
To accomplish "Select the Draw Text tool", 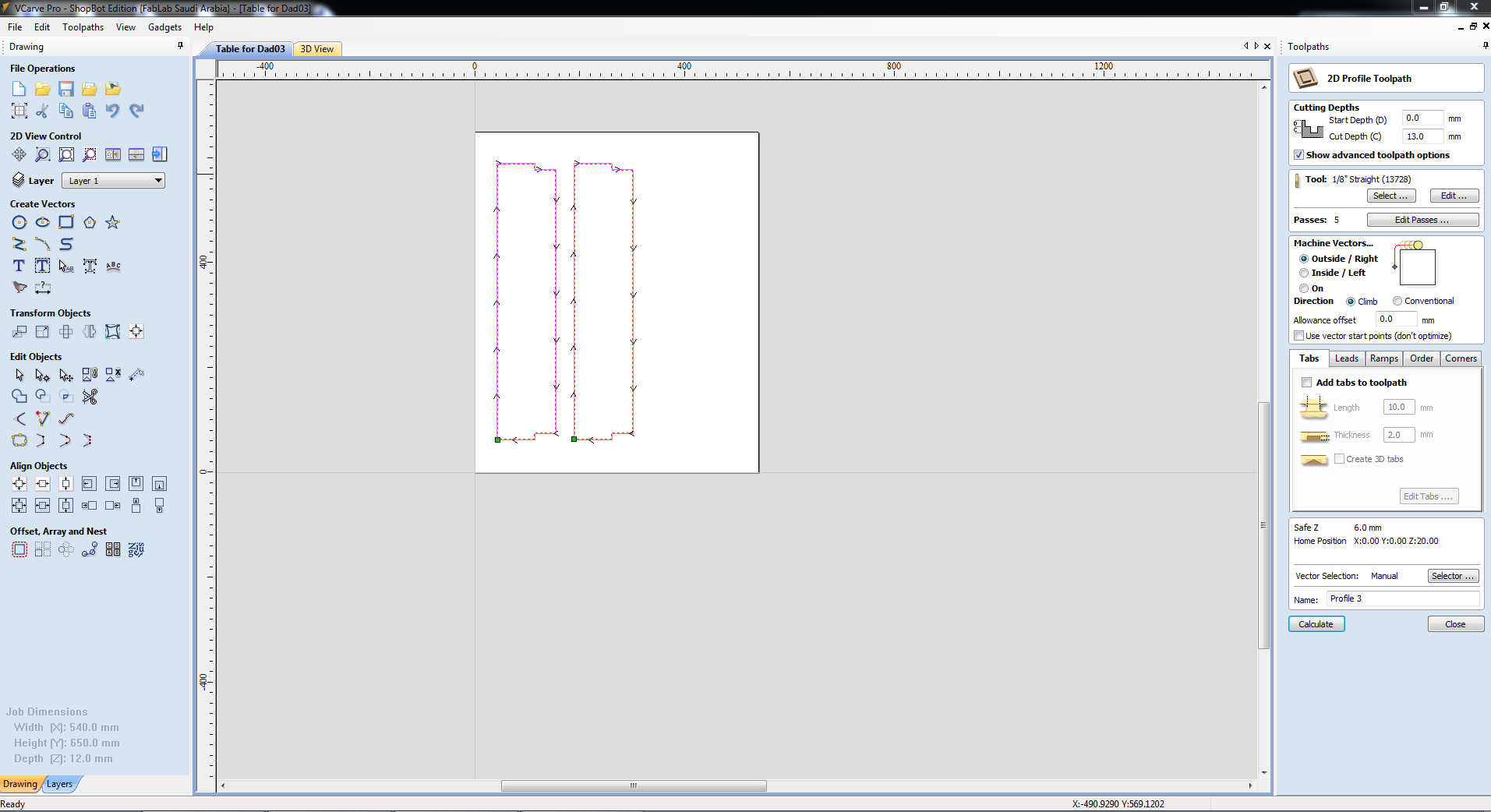I will pos(19,266).
